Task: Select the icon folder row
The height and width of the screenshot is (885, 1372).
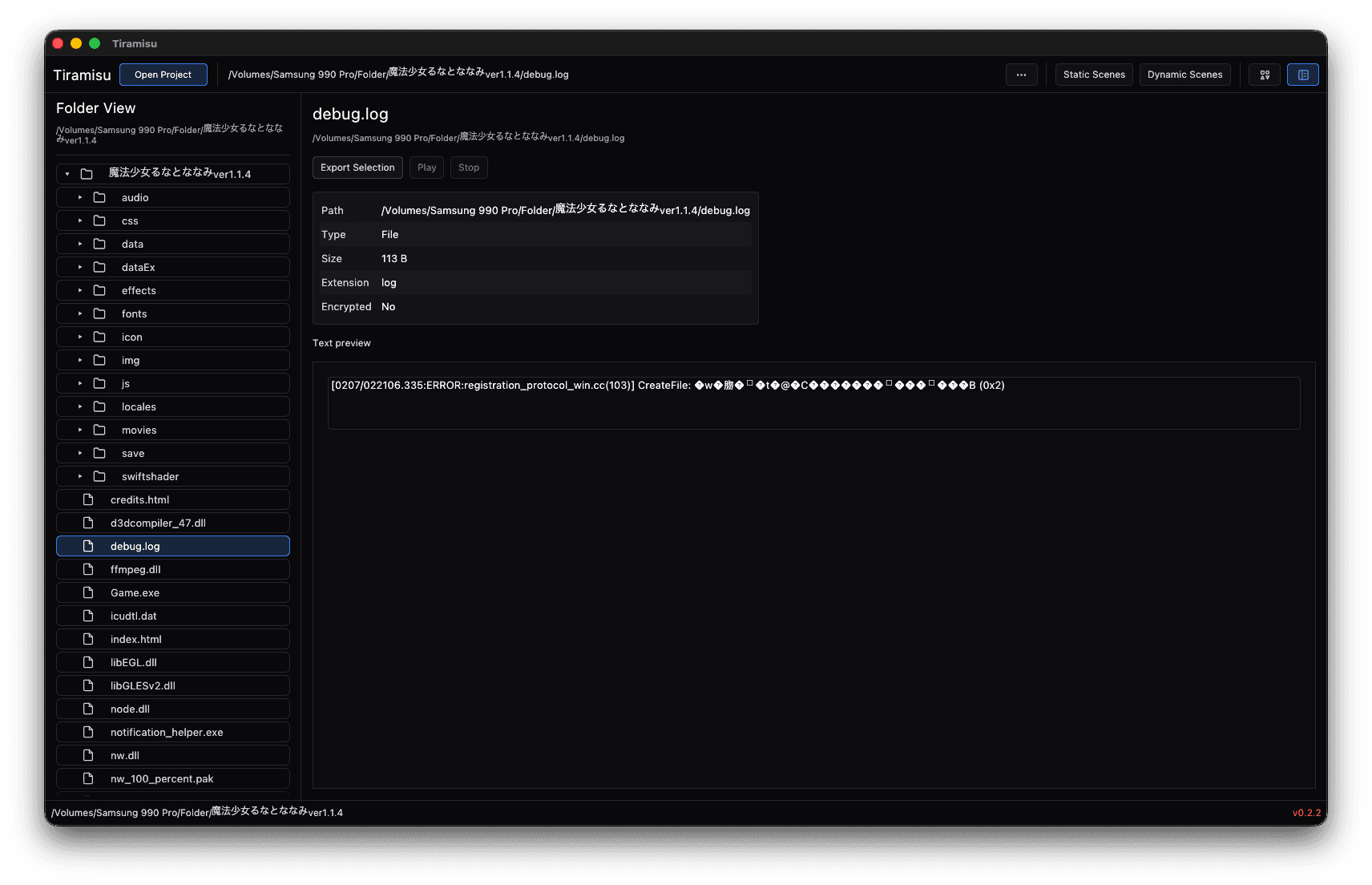Action: coord(173,337)
